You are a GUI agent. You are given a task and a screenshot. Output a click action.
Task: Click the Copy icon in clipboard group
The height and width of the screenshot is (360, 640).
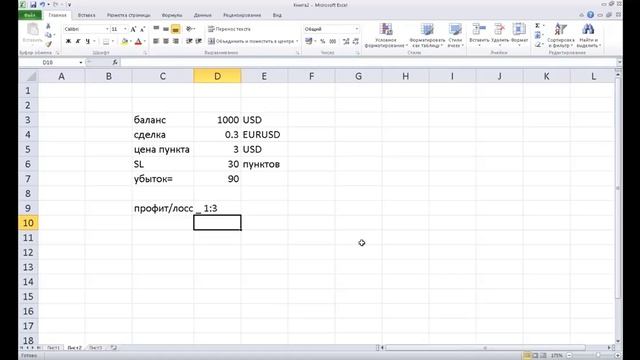48,35
